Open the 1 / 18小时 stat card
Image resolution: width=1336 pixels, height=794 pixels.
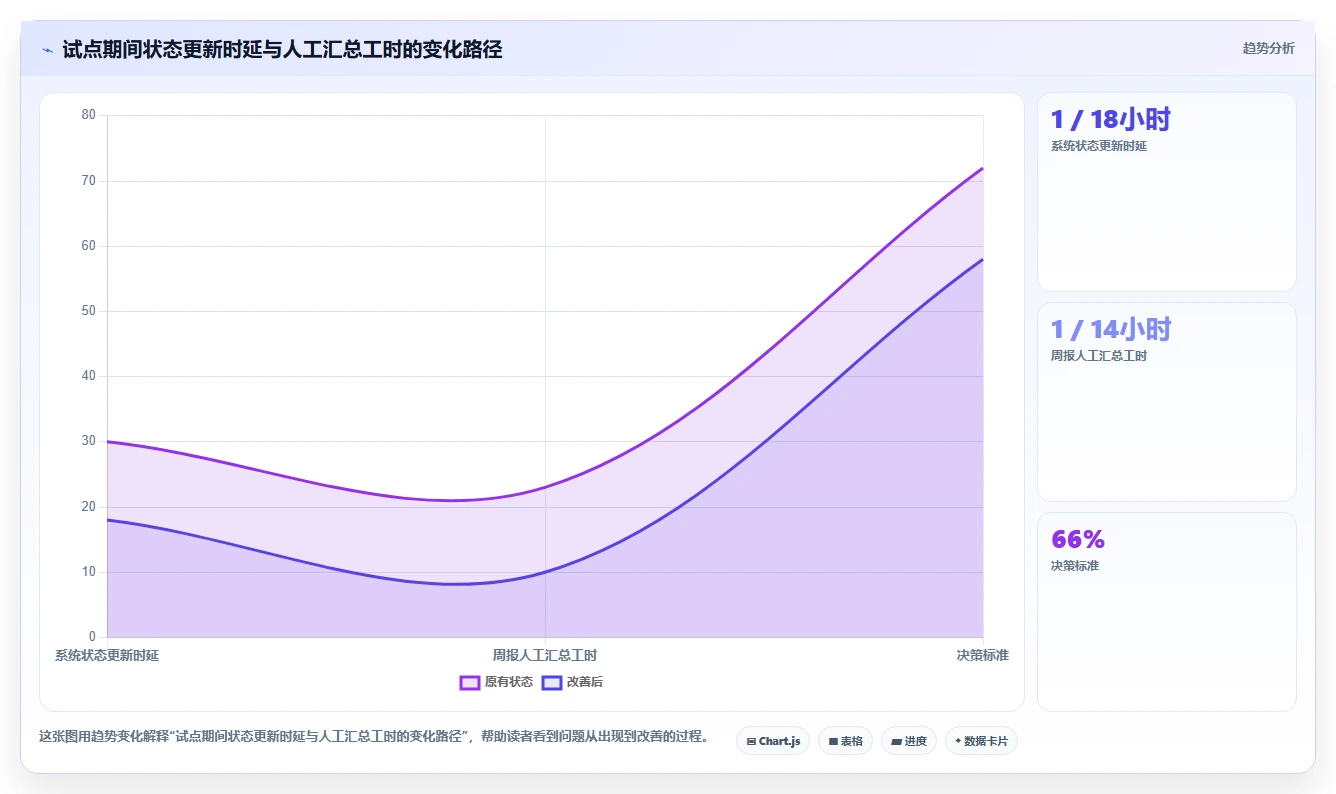(1166, 192)
